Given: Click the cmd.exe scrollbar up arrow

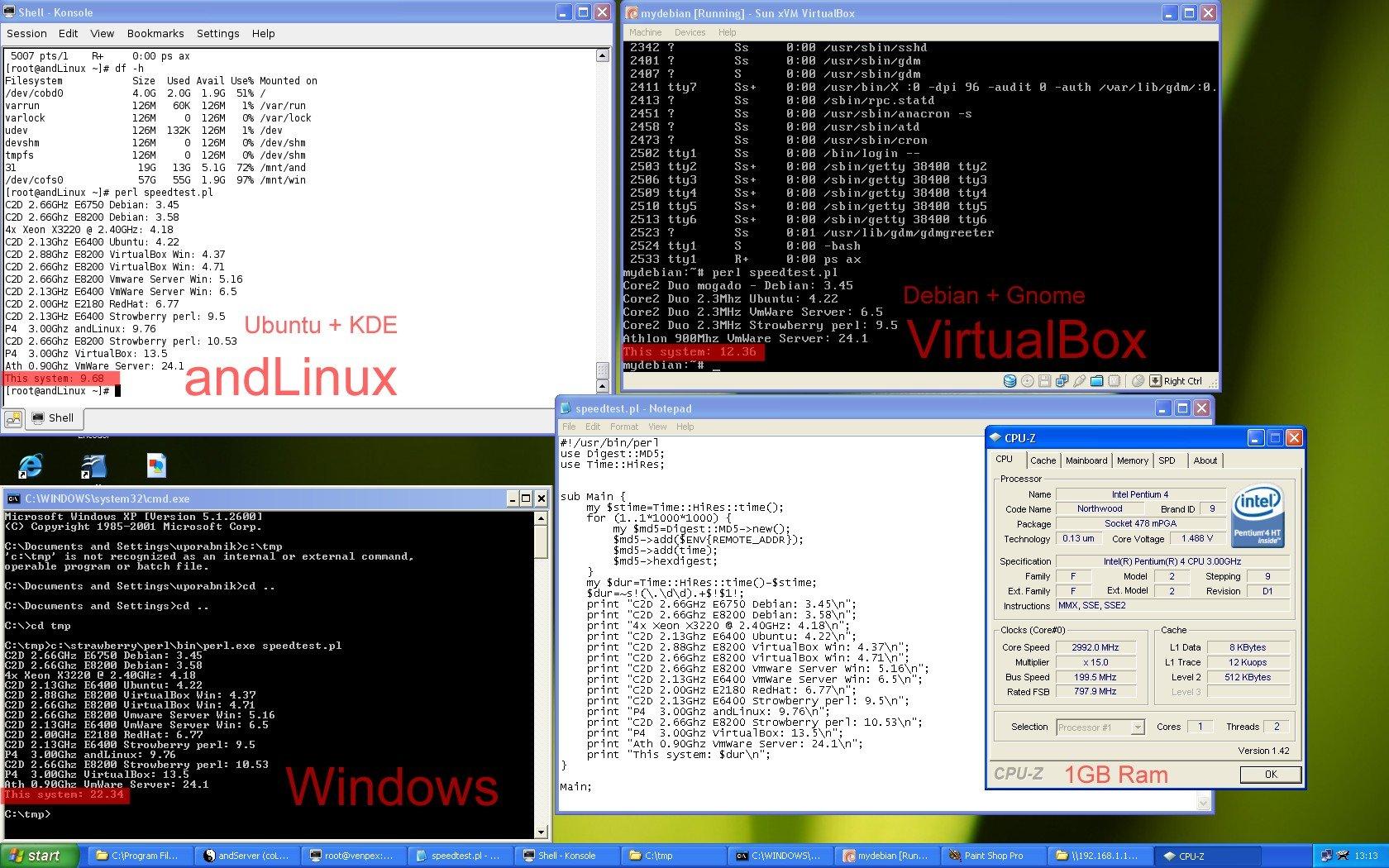Looking at the screenshot, I should tap(542, 518).
